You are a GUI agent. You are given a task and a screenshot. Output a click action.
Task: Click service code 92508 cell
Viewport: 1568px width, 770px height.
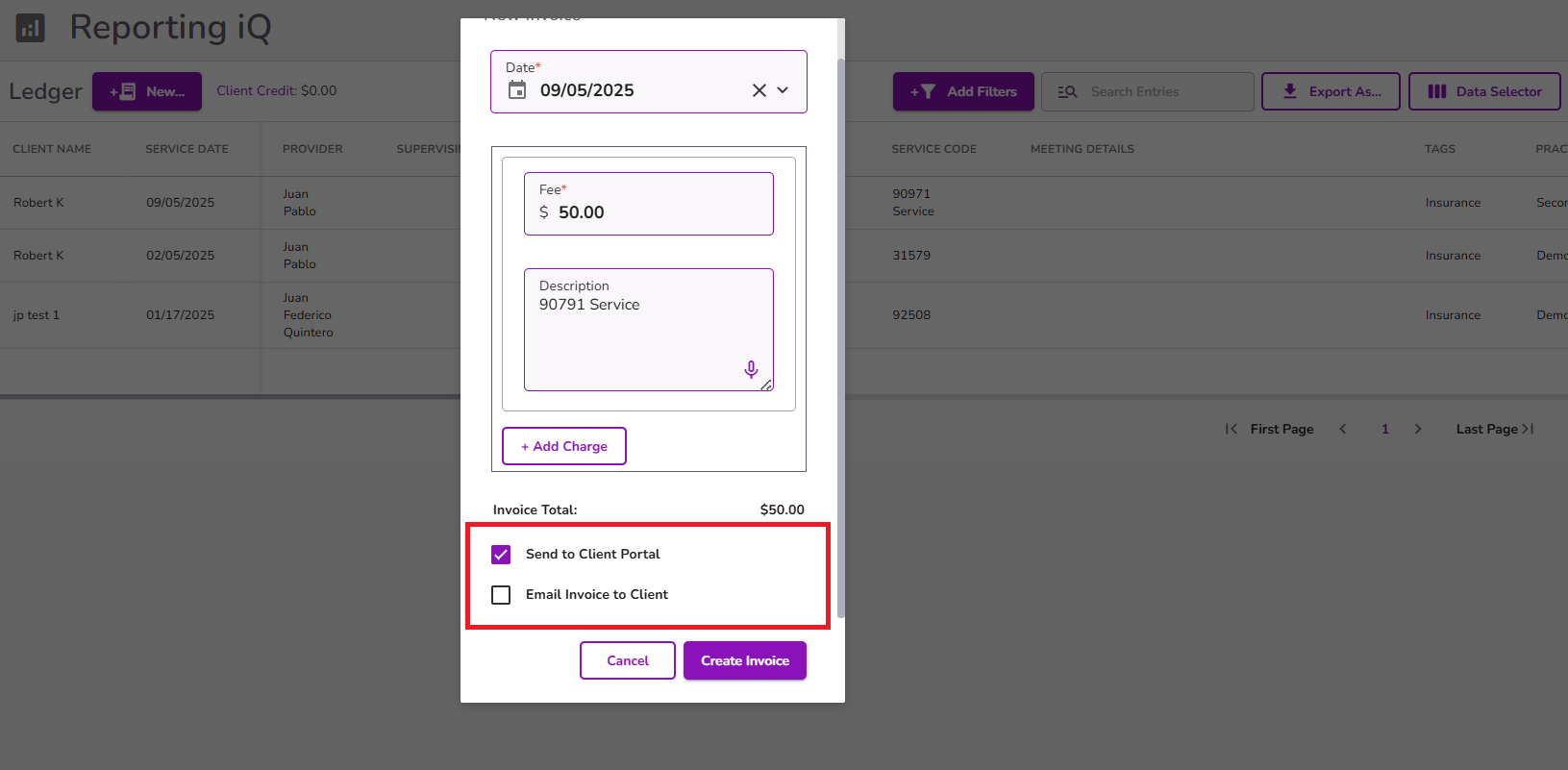[x=911, y=315]
